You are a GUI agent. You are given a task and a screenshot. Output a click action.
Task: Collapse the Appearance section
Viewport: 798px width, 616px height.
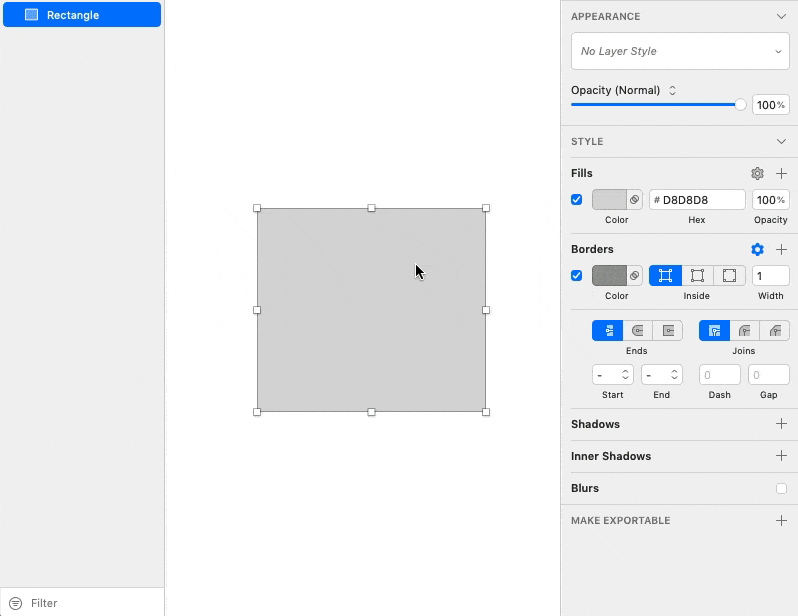point(781,17)
